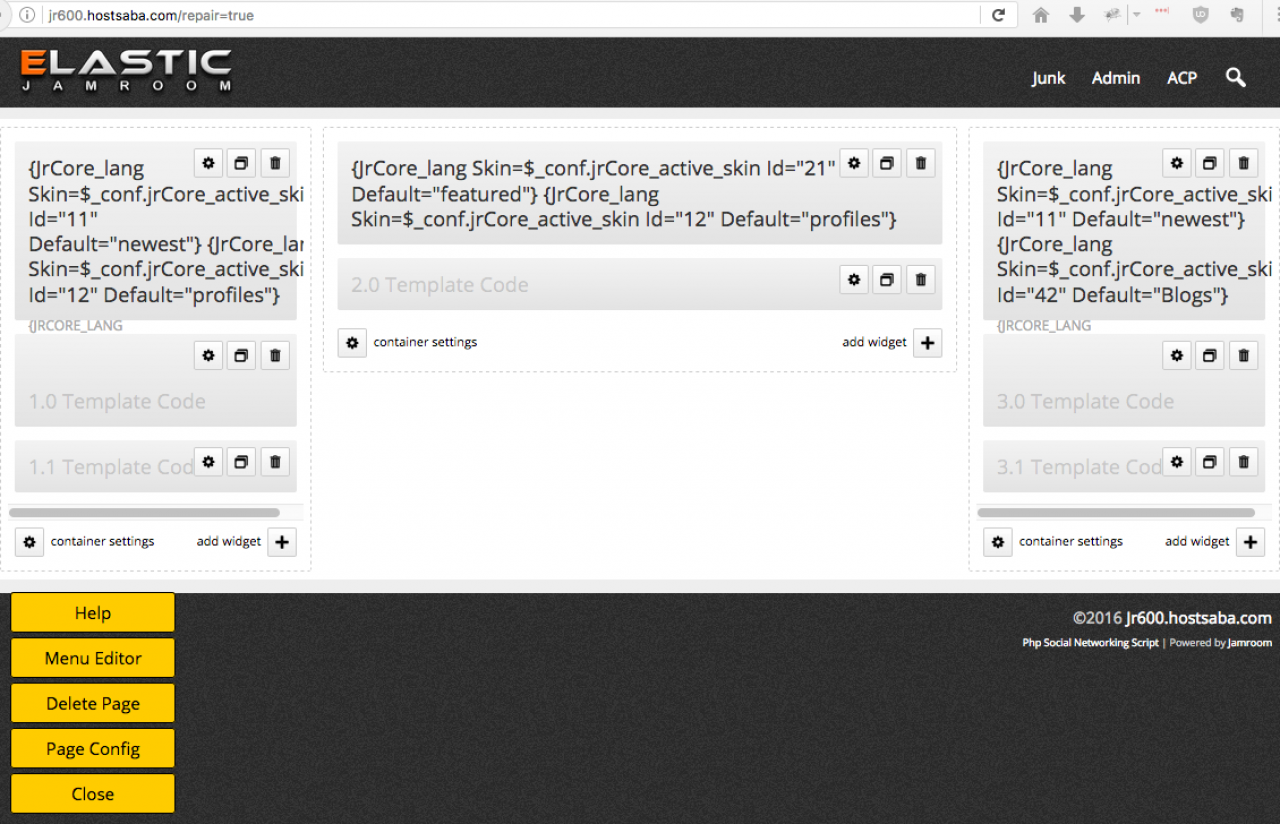The height and width of the screenshot is (824, 1280).
Task: Add widget plus under 1.1 Template Code
Action: coord(282,542)
